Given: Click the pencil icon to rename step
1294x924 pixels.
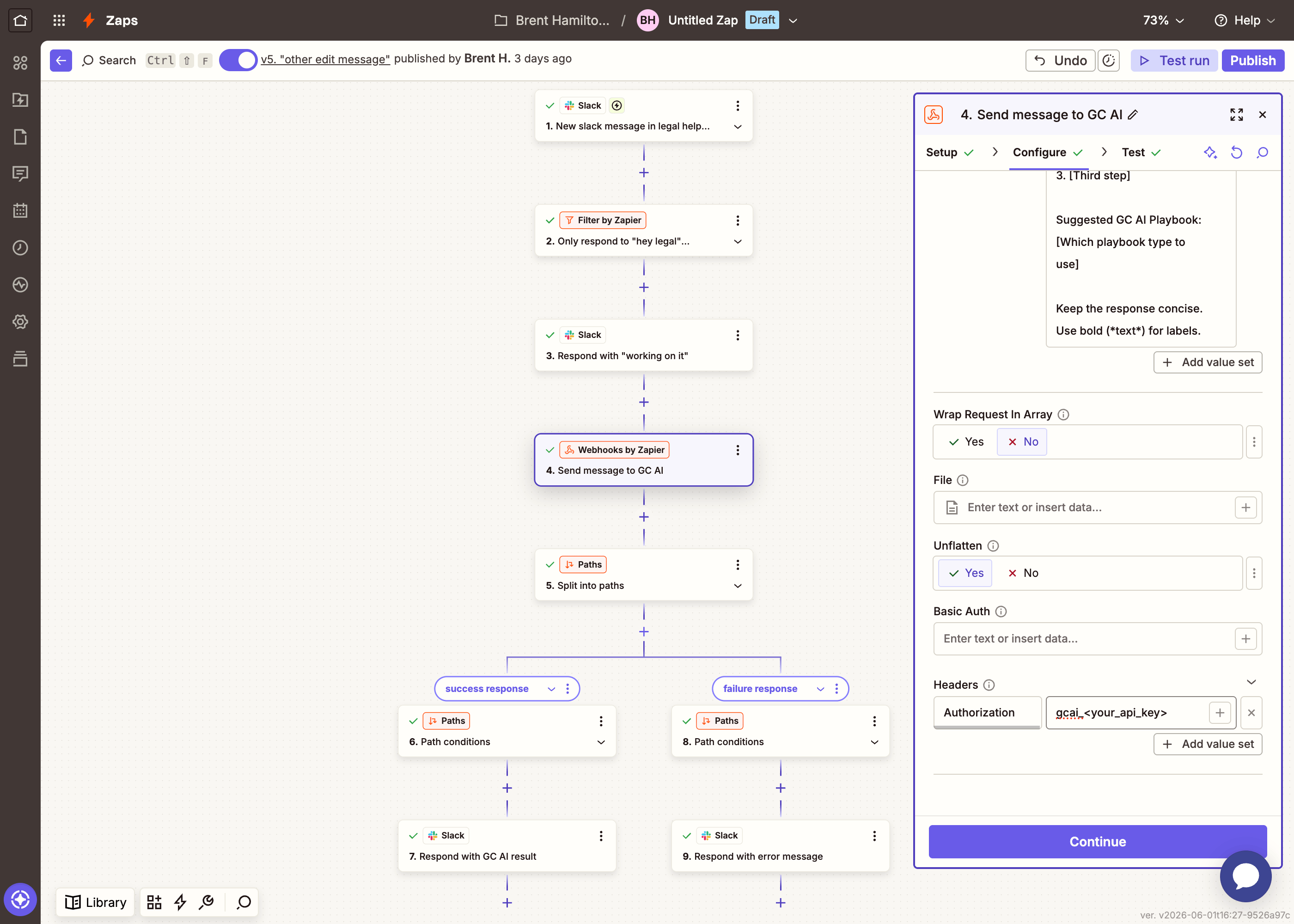Looking at the screenshot, I should (x=1133, y=114).
